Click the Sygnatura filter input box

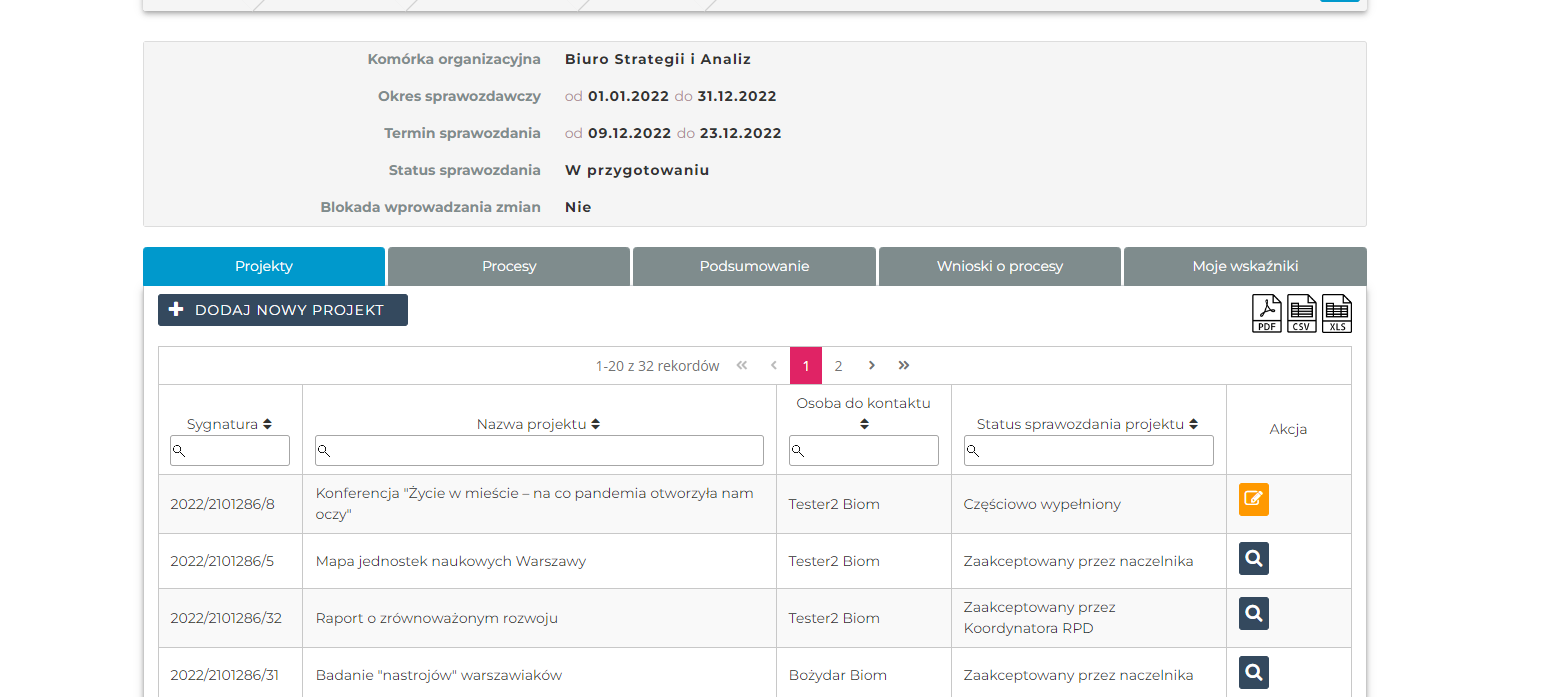(x=231, y=451)
